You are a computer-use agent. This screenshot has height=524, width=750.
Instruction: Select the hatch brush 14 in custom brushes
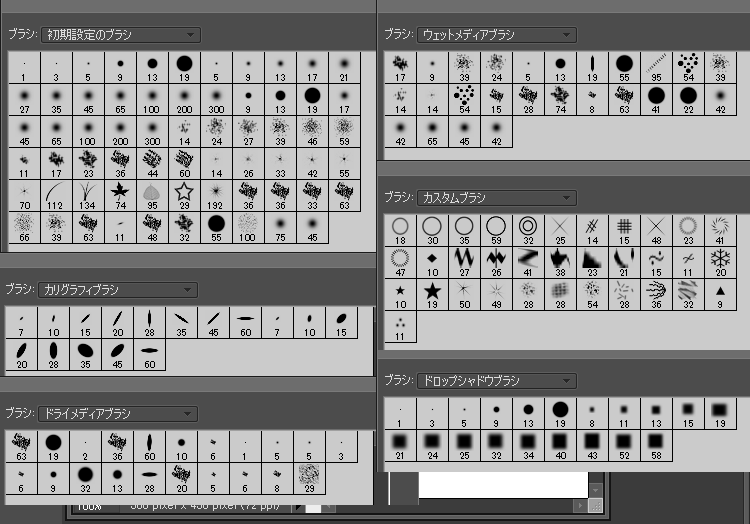pyautogui.click(x=592, y=231)
